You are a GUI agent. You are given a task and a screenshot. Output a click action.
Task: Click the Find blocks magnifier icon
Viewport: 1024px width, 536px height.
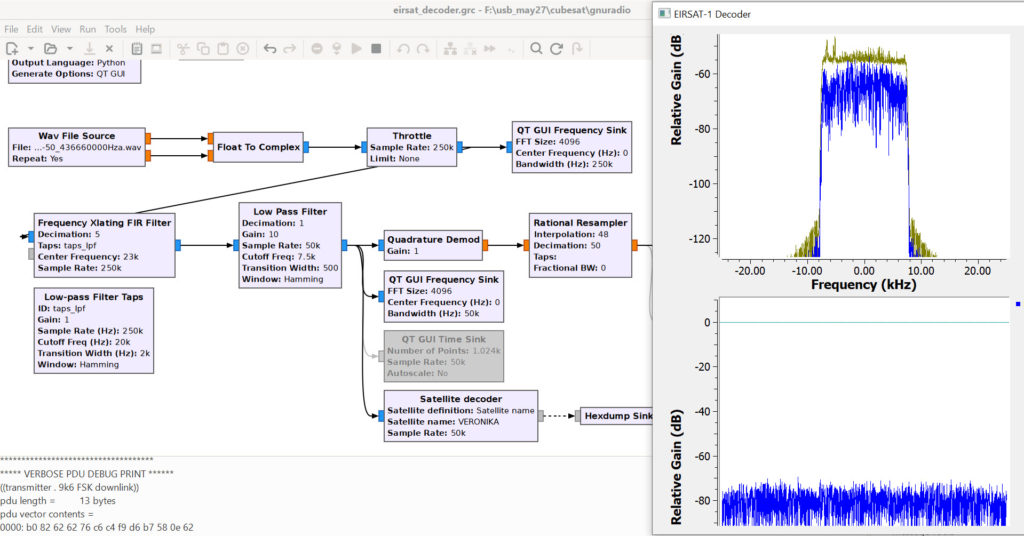click(x=537, y=48)
